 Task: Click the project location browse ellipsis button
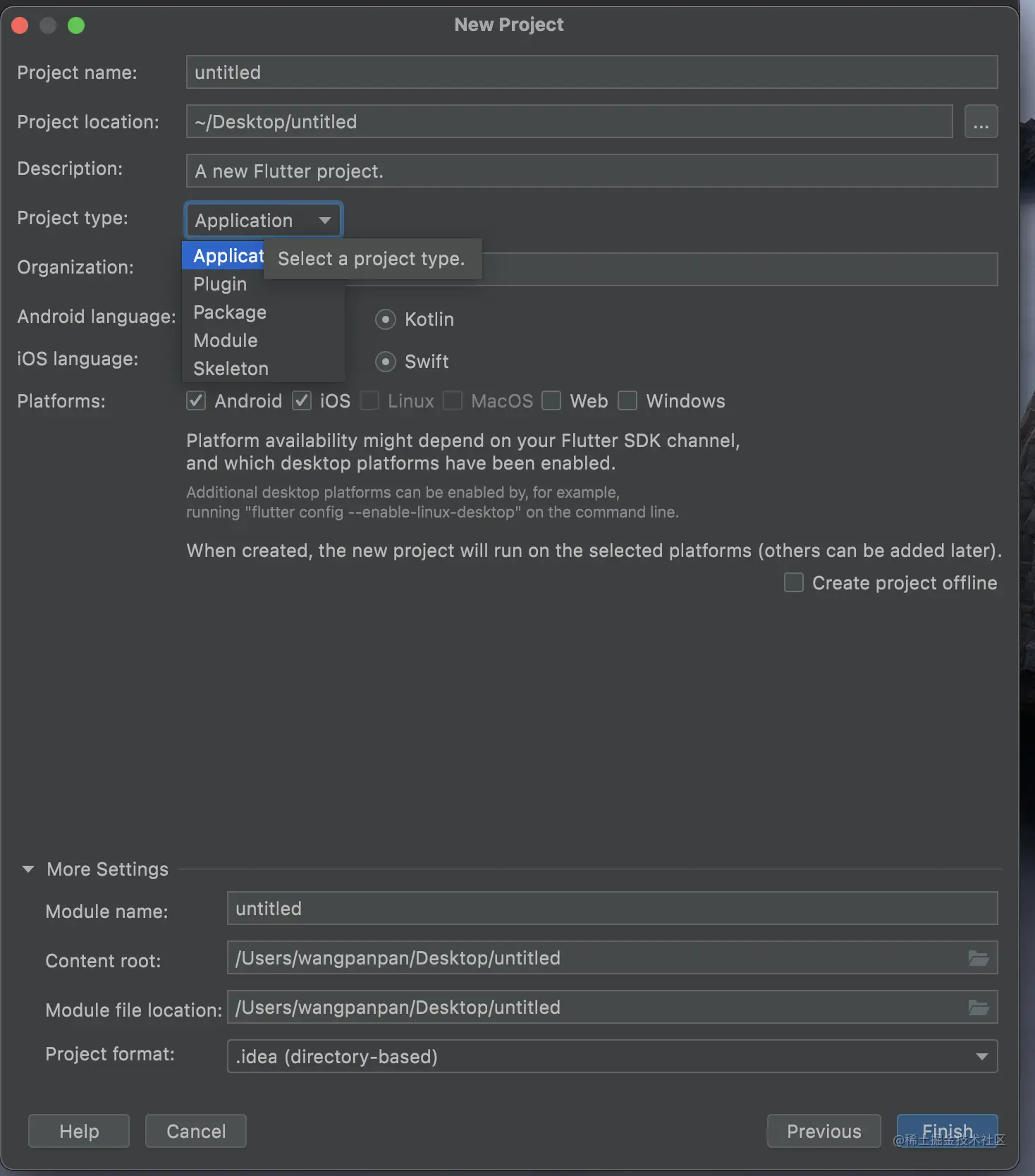coord(981,122)
